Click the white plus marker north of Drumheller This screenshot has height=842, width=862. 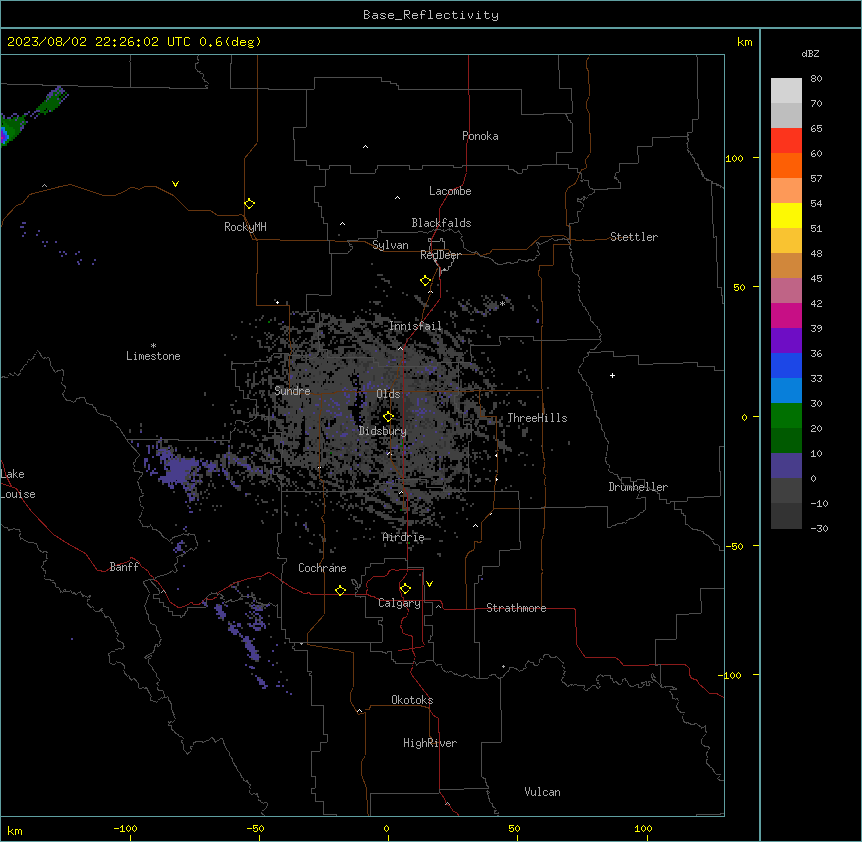tap(612, 375)
